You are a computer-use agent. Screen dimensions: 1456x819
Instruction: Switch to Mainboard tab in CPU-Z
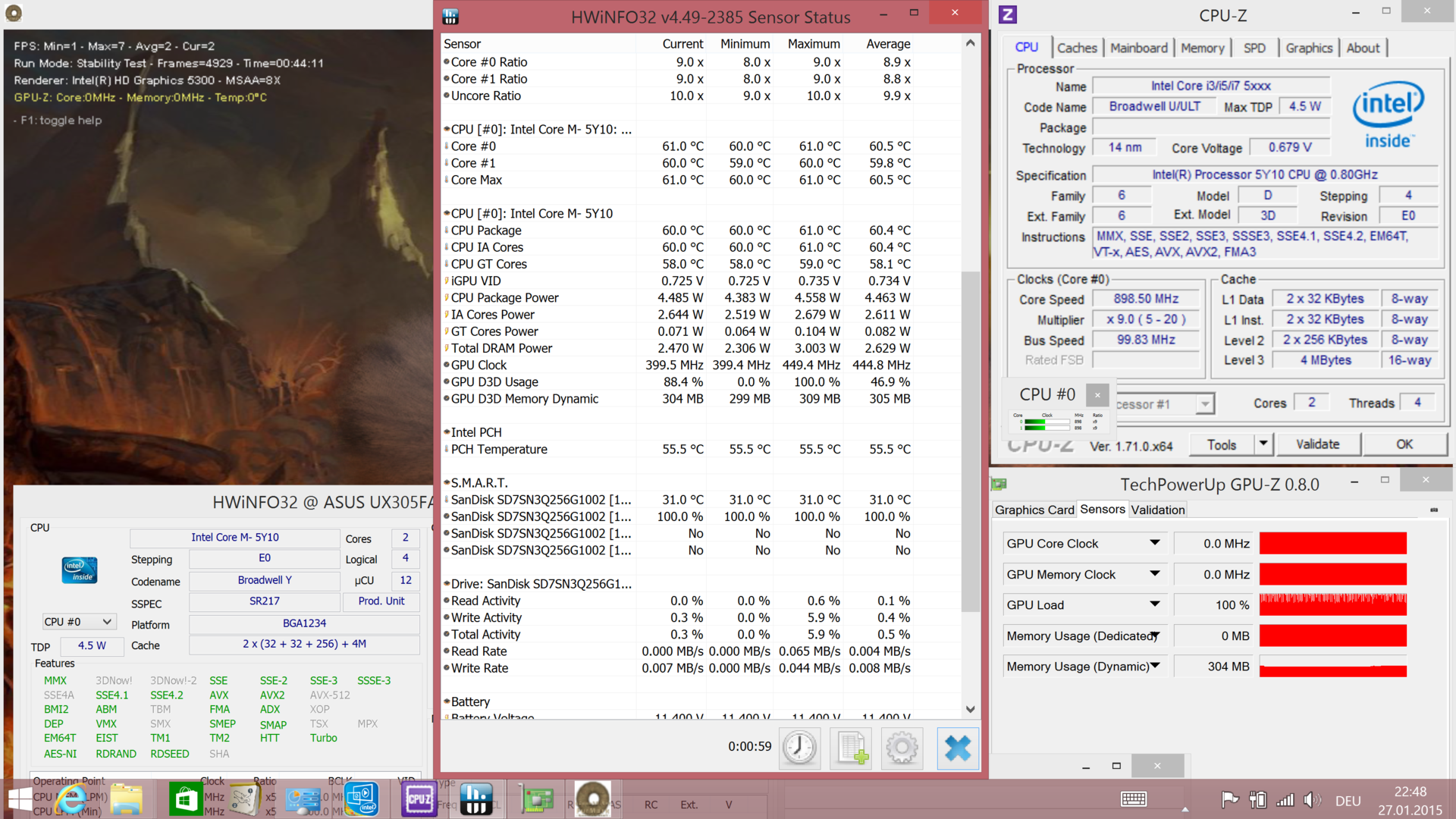click(1139, 48)
